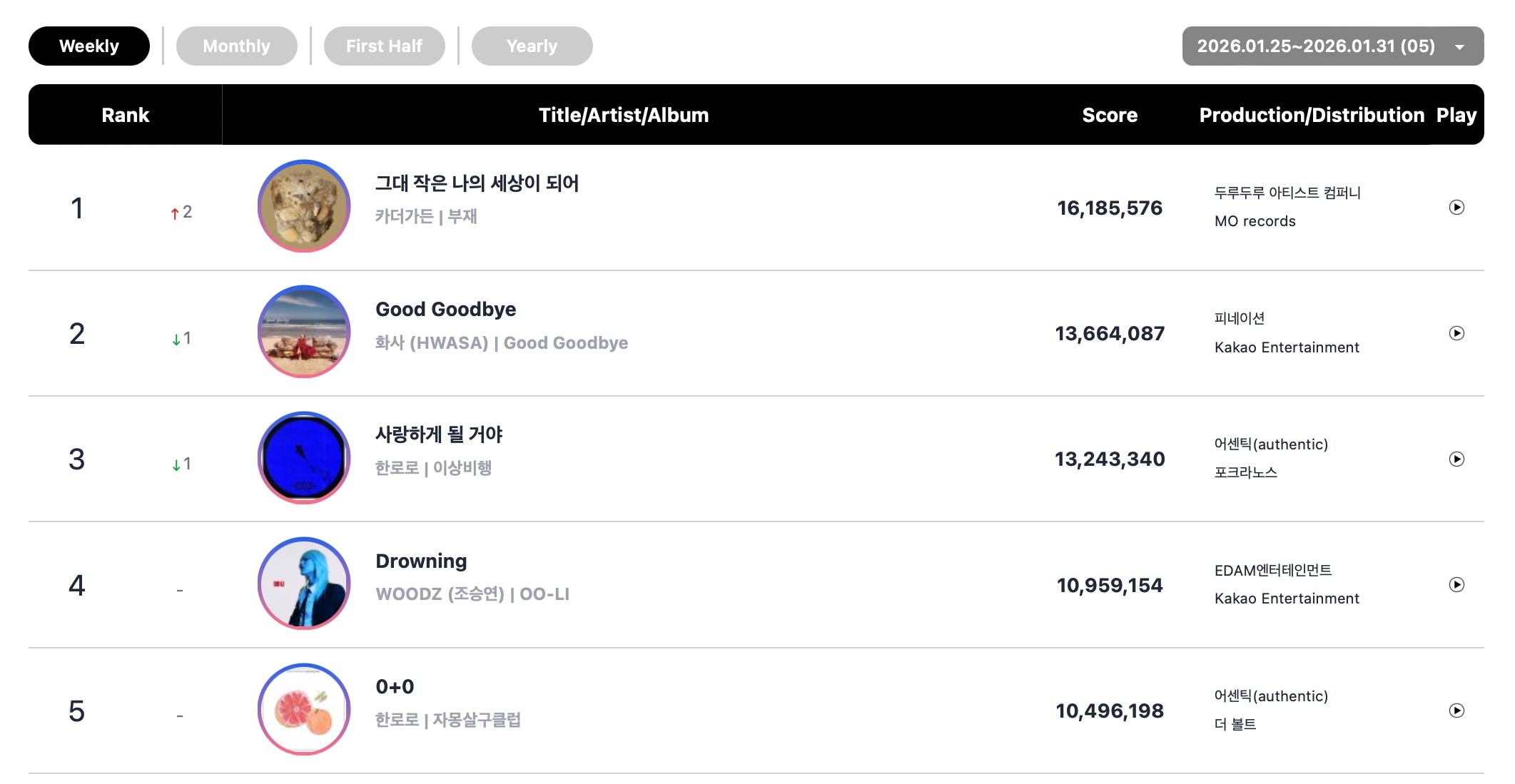Click the grapefruit album cover for 0+0

click(304, 709)
